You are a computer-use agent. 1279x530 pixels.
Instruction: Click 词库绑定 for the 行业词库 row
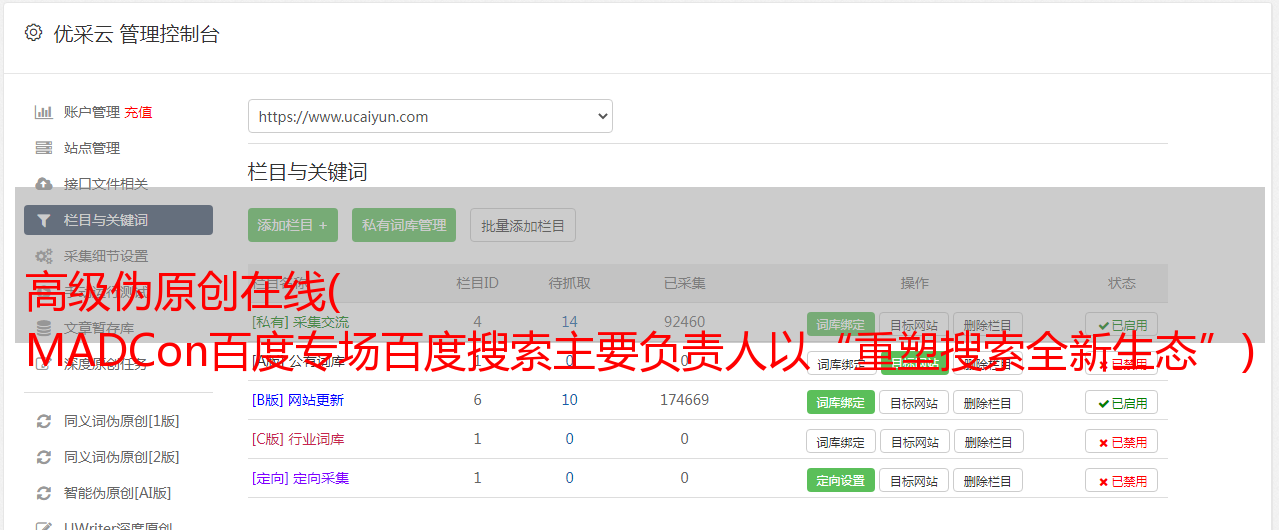coord(841,441)
